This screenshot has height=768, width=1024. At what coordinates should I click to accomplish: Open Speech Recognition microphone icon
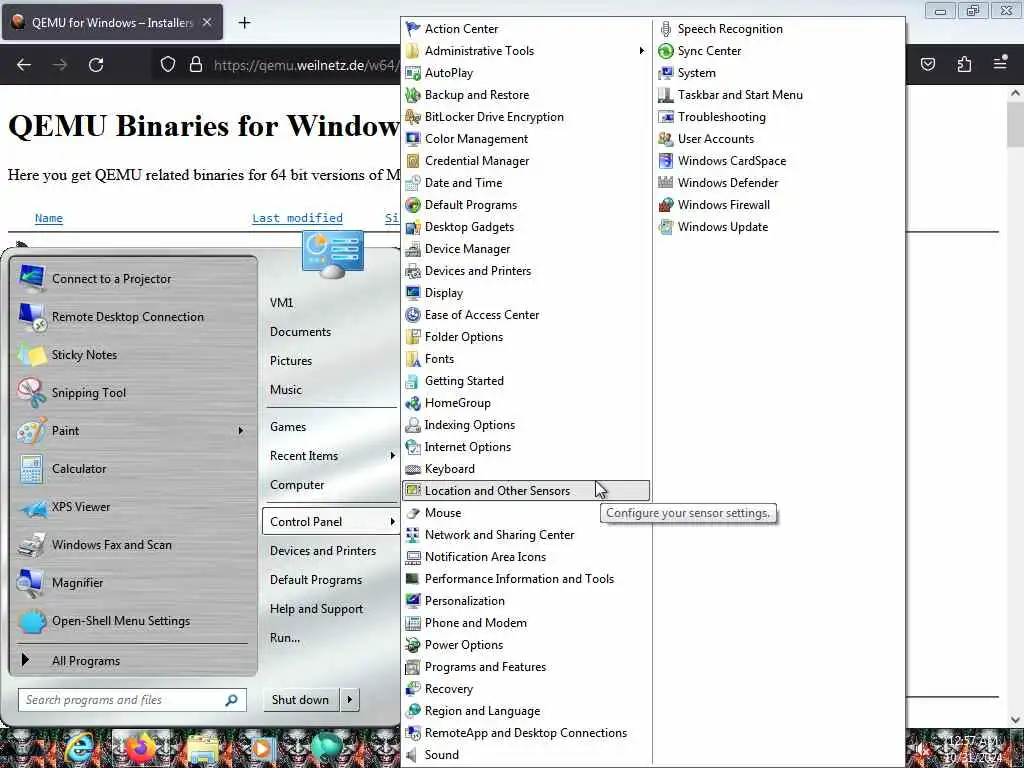(665, 29)
